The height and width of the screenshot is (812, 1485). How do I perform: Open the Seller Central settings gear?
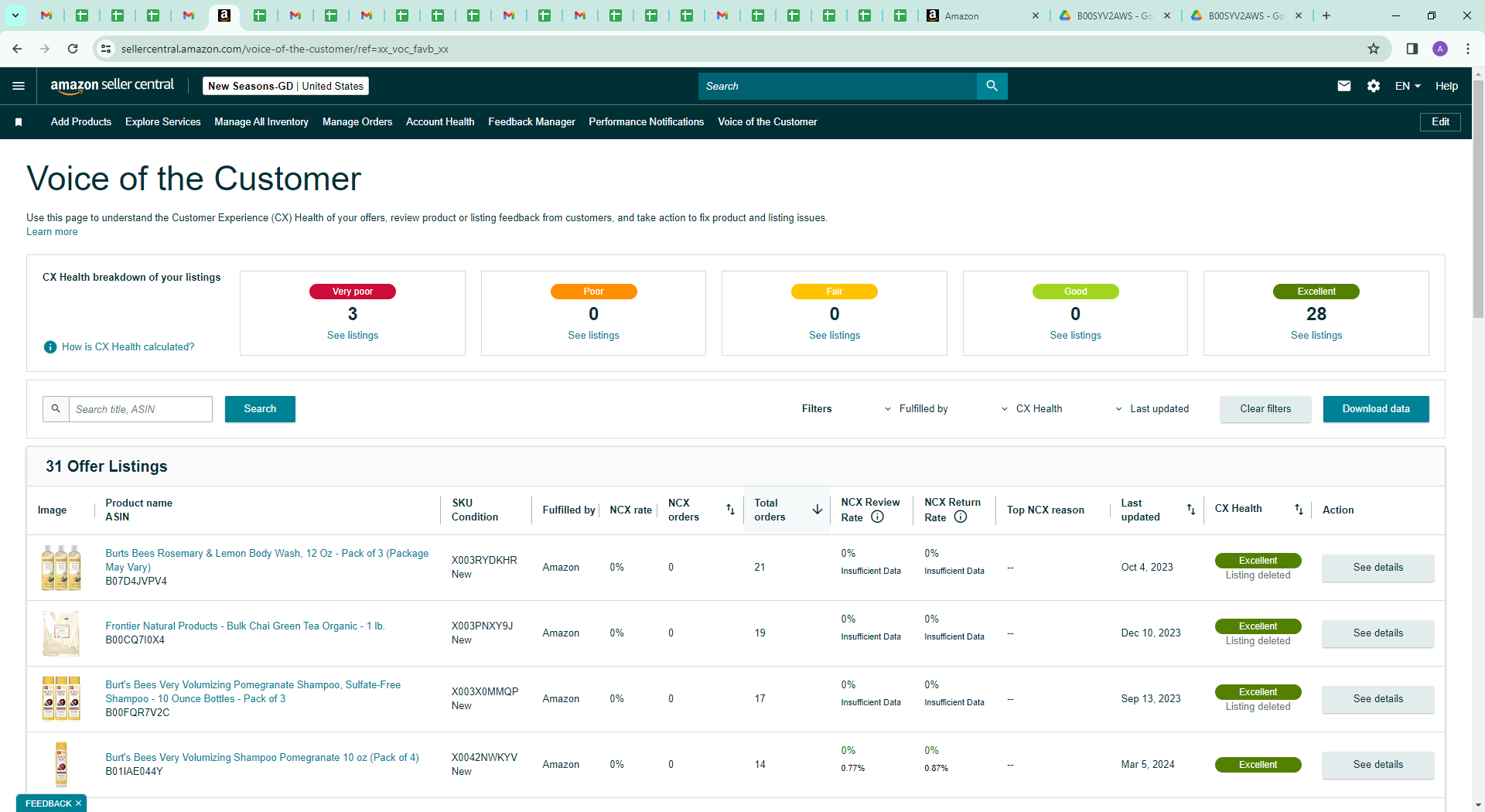coord(1374,86)
